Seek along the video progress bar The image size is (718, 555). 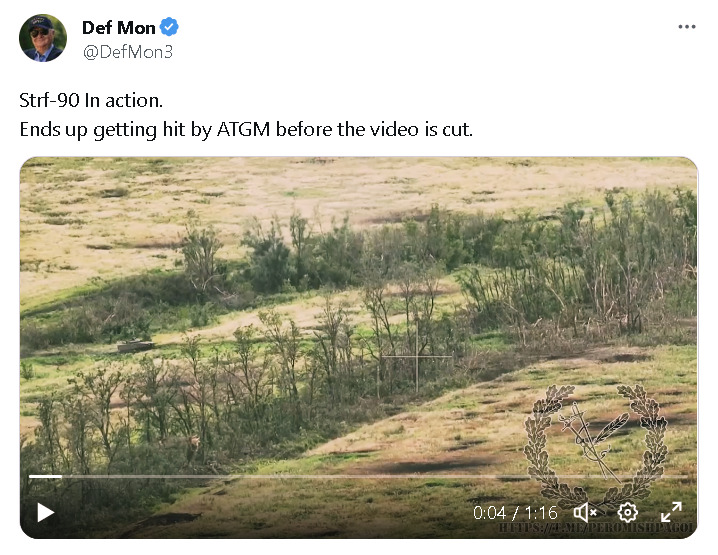click(x=359, y=477)
